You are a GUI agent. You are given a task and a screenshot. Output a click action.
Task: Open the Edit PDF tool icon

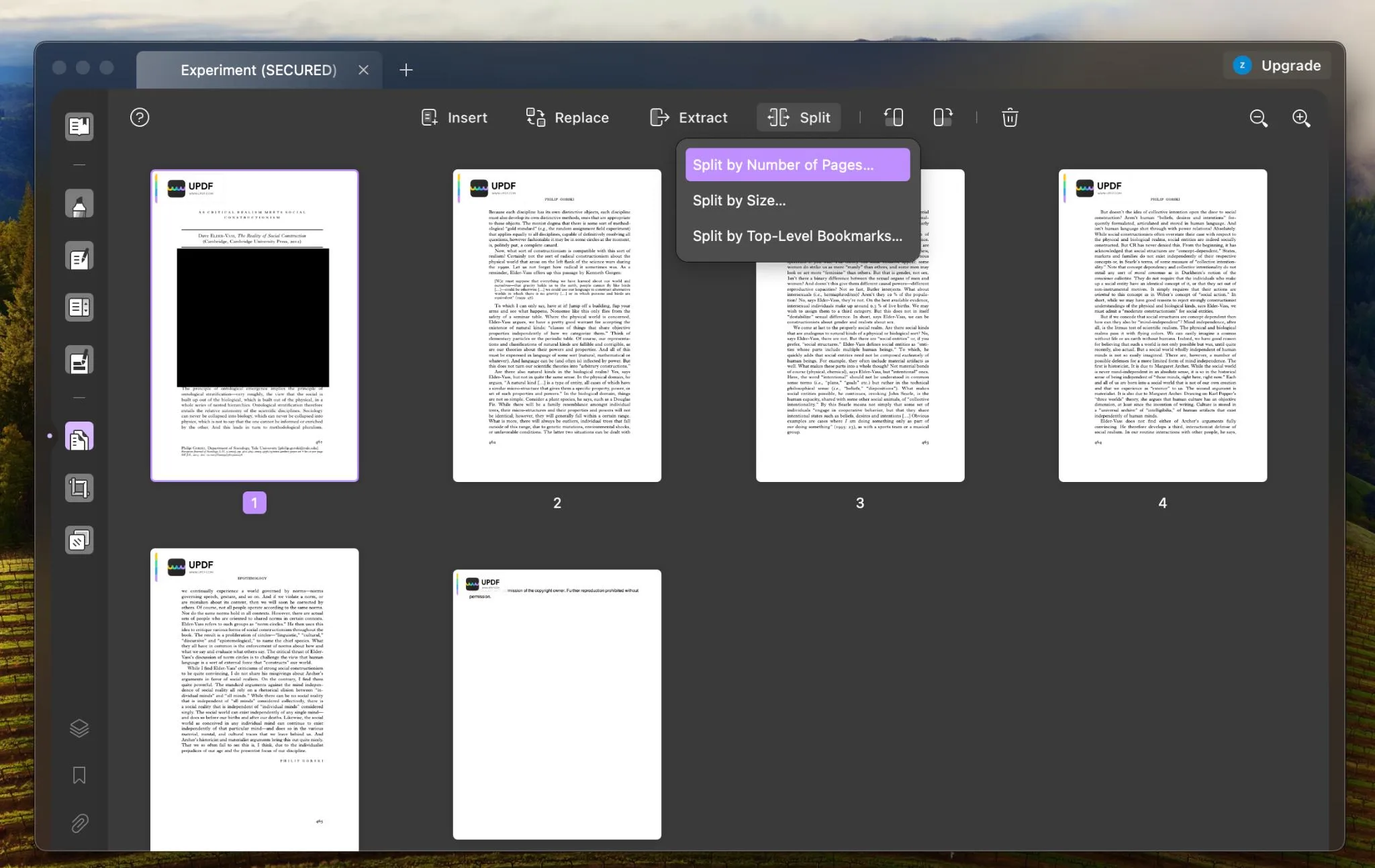coord(79,256)
